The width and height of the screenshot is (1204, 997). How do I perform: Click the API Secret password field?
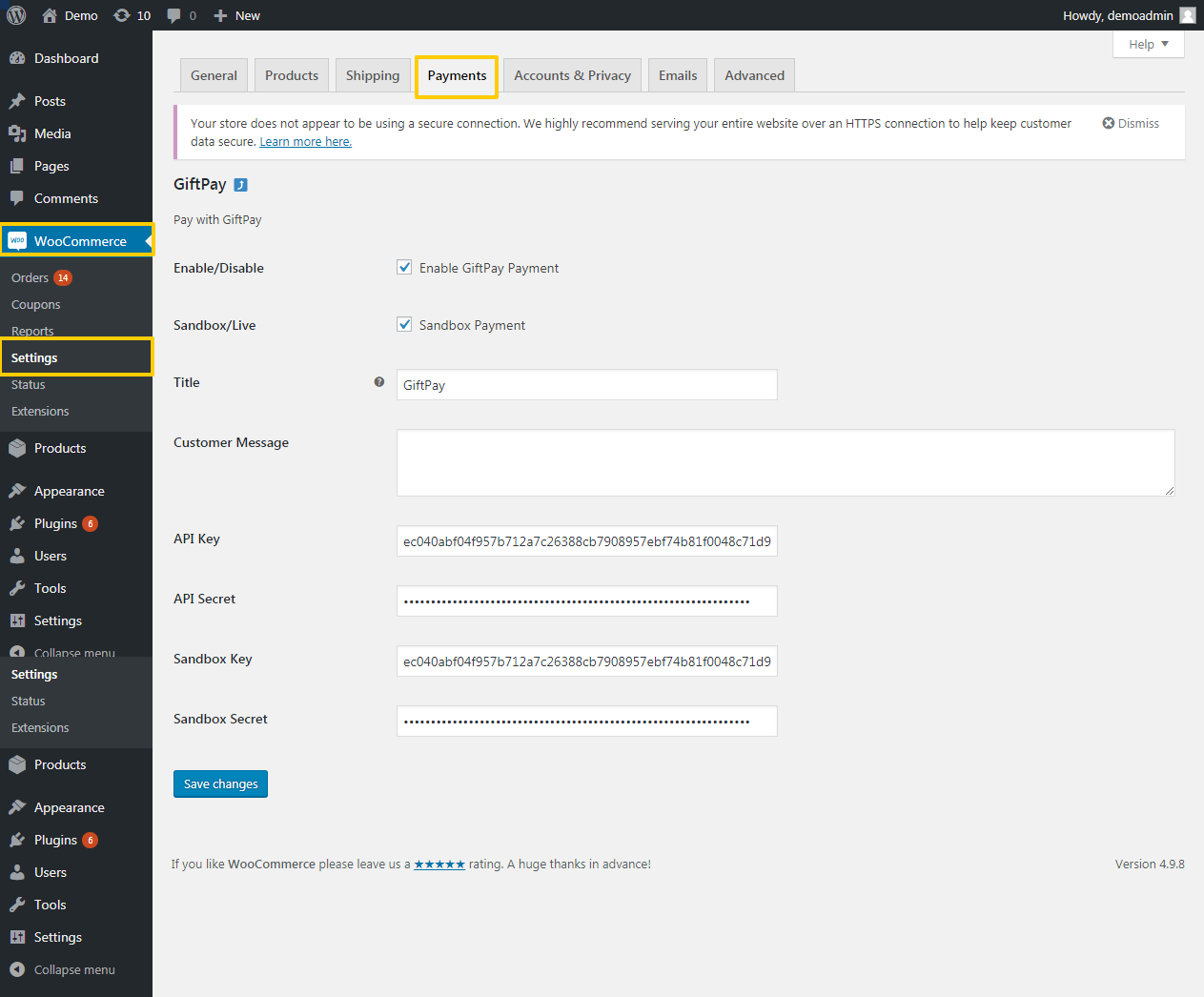click(x=586, y=601)
